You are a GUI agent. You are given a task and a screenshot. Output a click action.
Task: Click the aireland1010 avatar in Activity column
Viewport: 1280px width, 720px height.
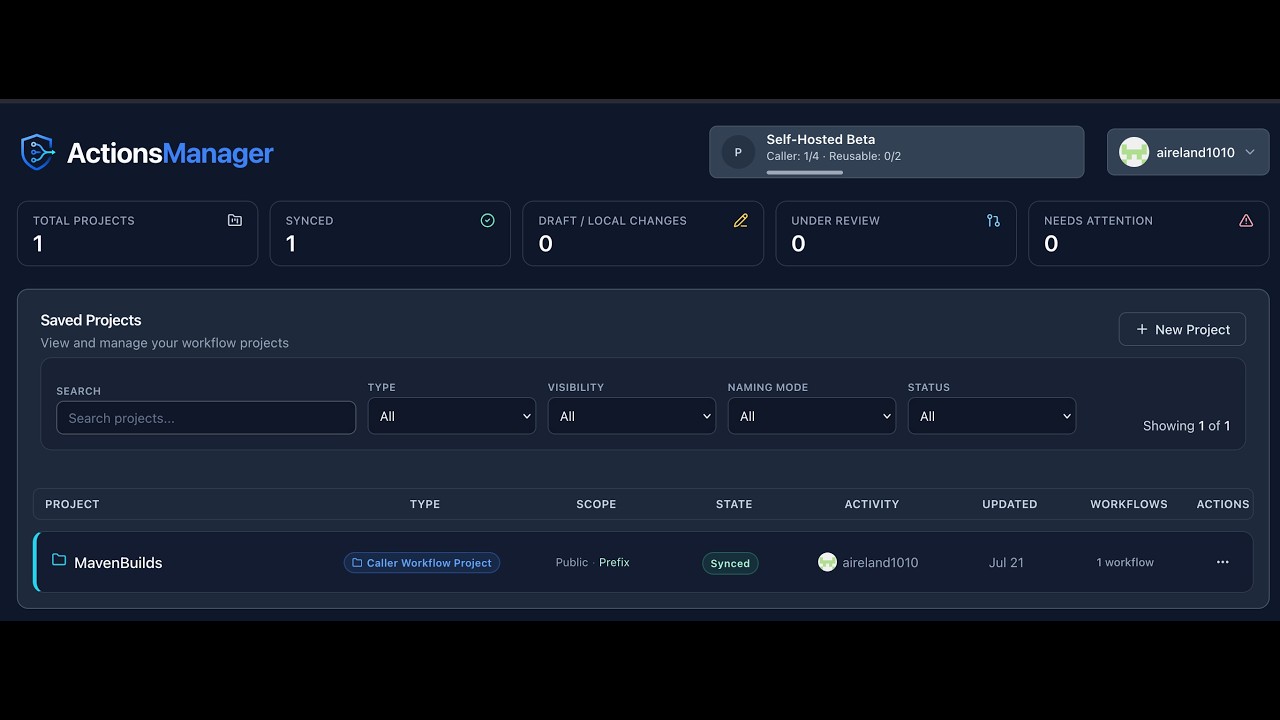[827, 562]
